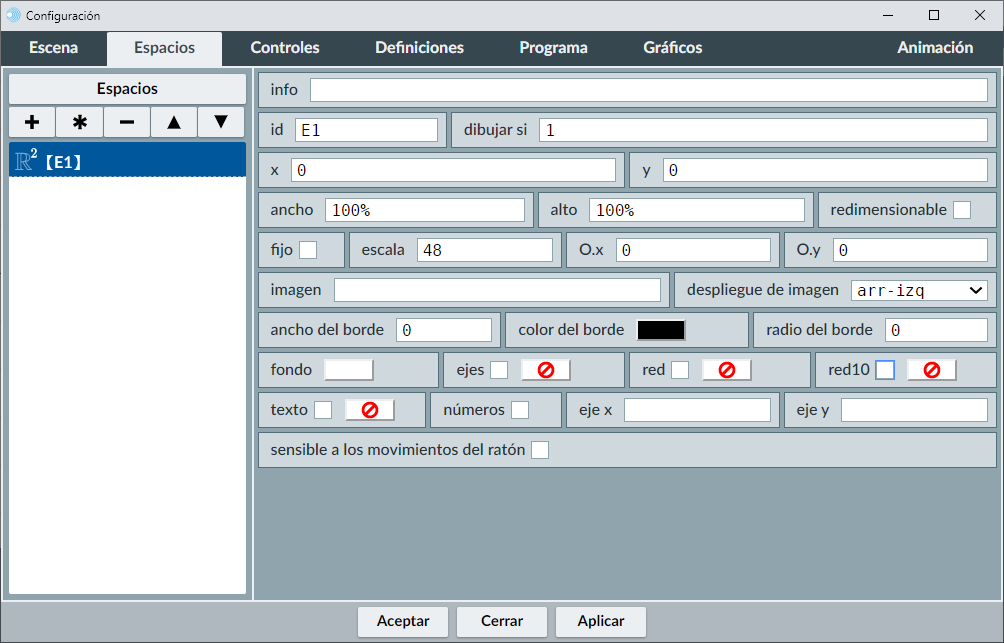Viewport: 1004px width, 643px height.
Task: Select the E1 space in the list
Action: click(x=127, y=161)
